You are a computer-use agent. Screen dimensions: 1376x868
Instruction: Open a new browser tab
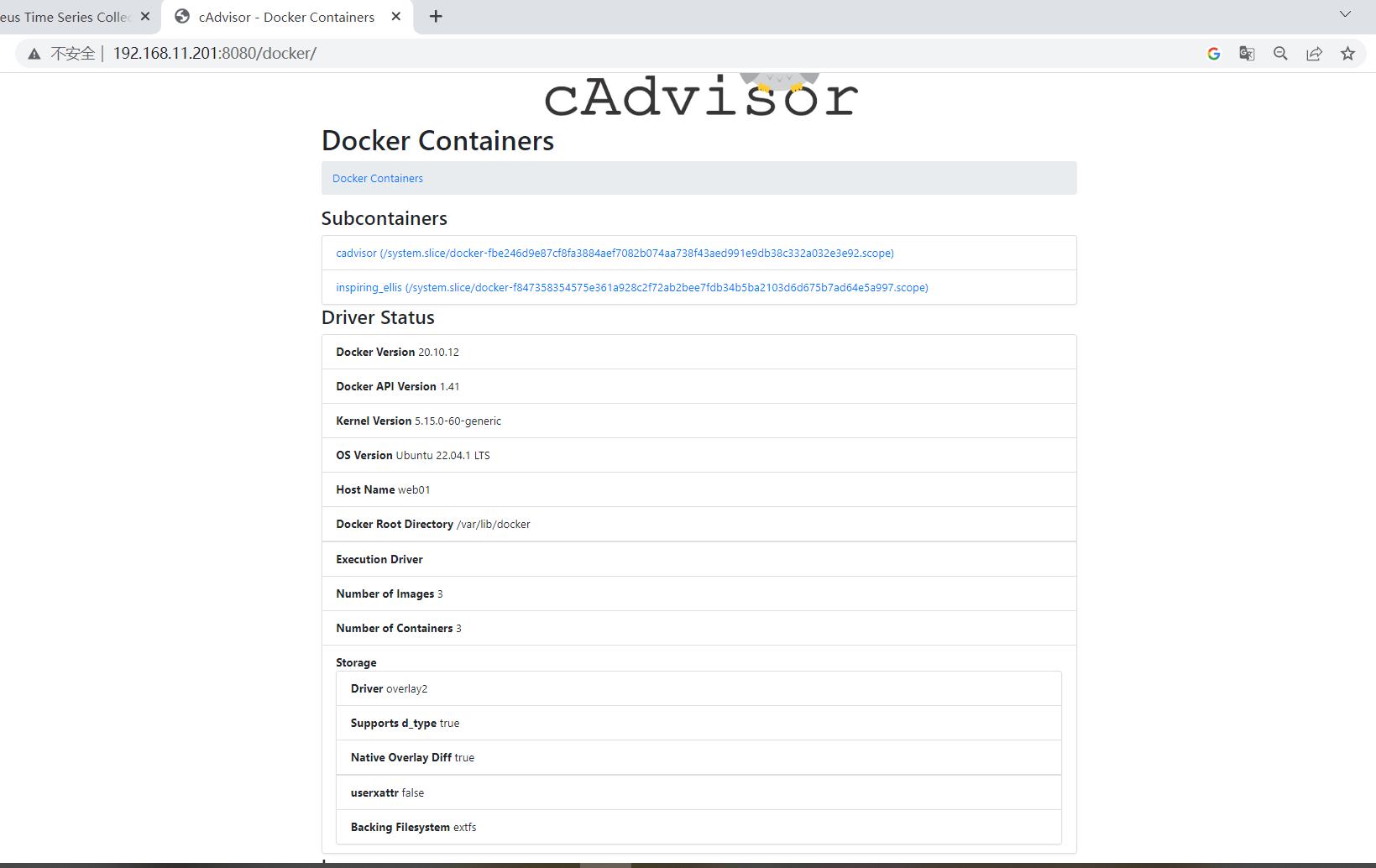coord(436,17)
